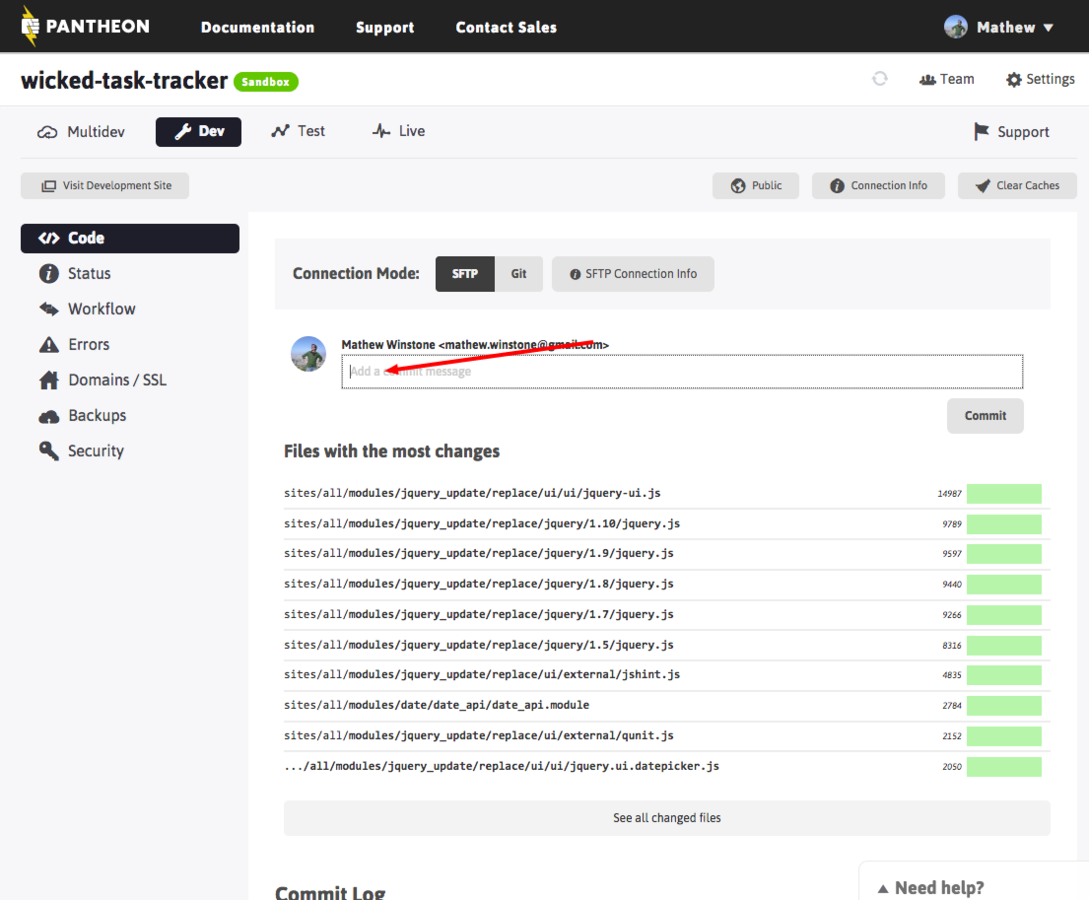The image size is (1089, 900).
Task: Expand See all changed files
Action: [667, 818]
